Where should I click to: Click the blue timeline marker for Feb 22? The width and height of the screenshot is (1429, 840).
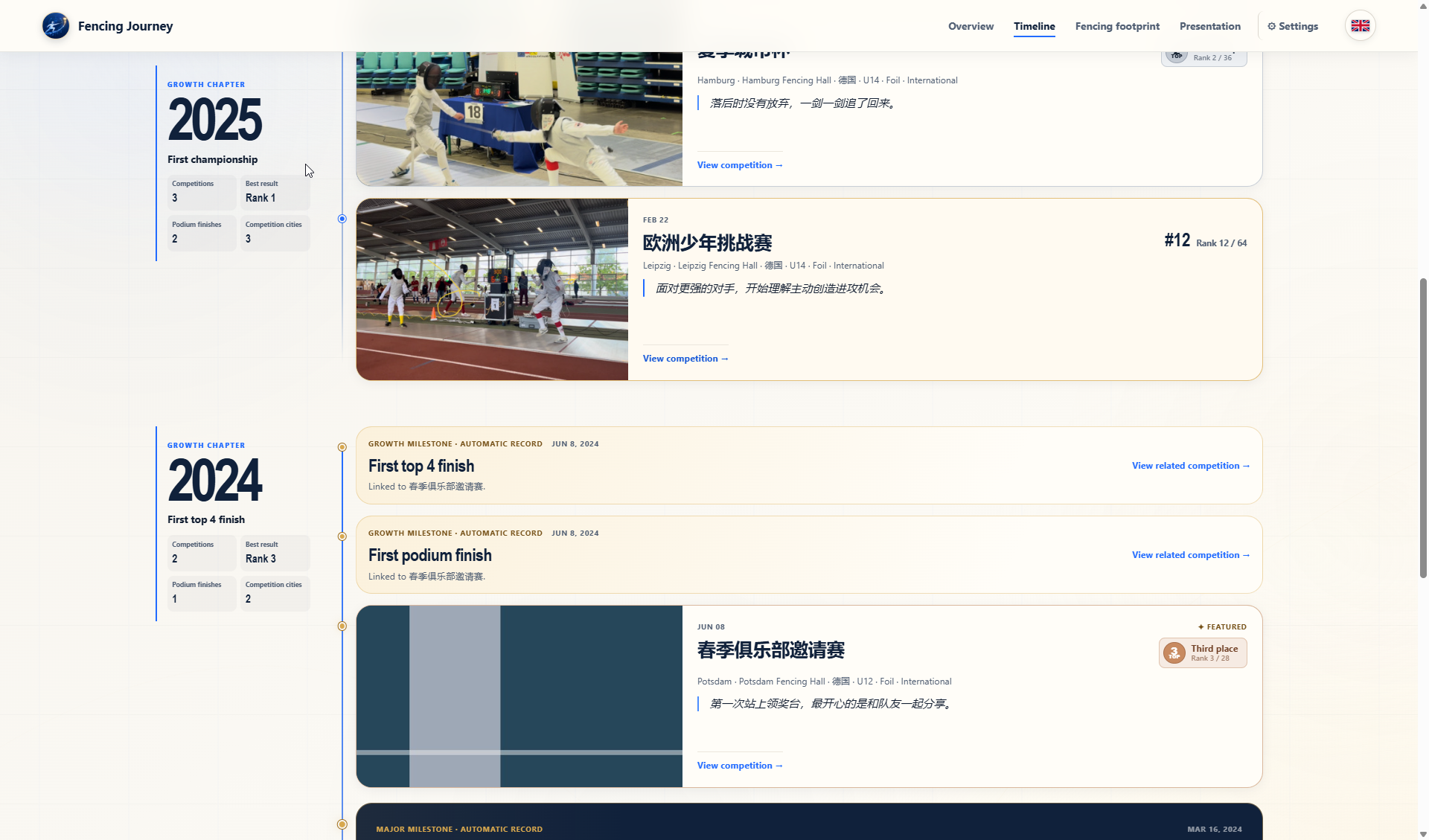[x=342, y=219]
